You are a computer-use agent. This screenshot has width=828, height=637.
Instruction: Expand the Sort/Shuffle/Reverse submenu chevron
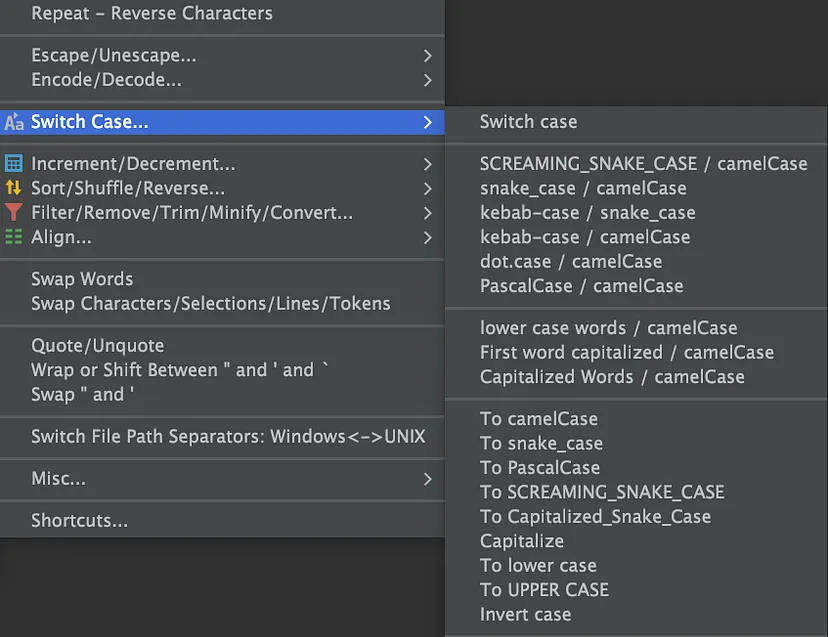pos(427,188)
